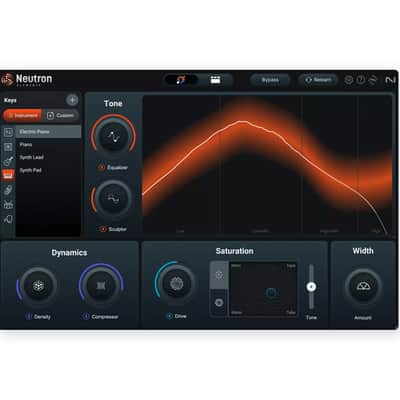Click the puck in the saturation XY pad
This screenshot has height=400, width=400.
tap(271, 293)
